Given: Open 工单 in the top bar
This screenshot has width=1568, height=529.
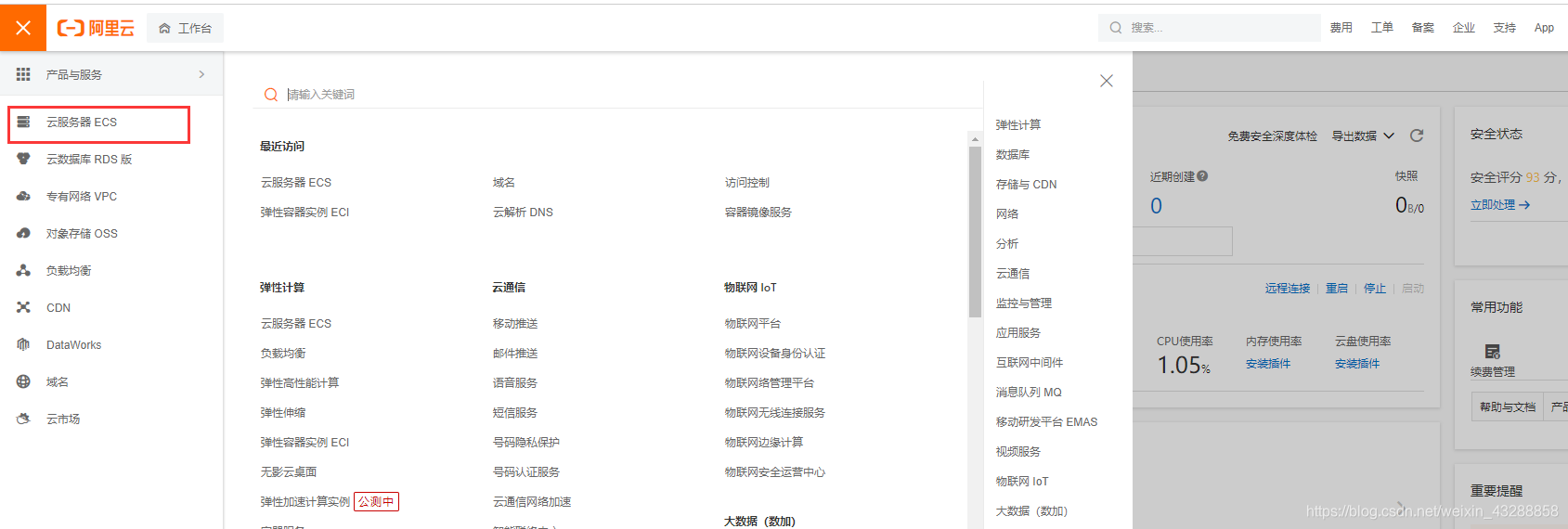Looking at the screenshot, I should tap(1381, 28).
